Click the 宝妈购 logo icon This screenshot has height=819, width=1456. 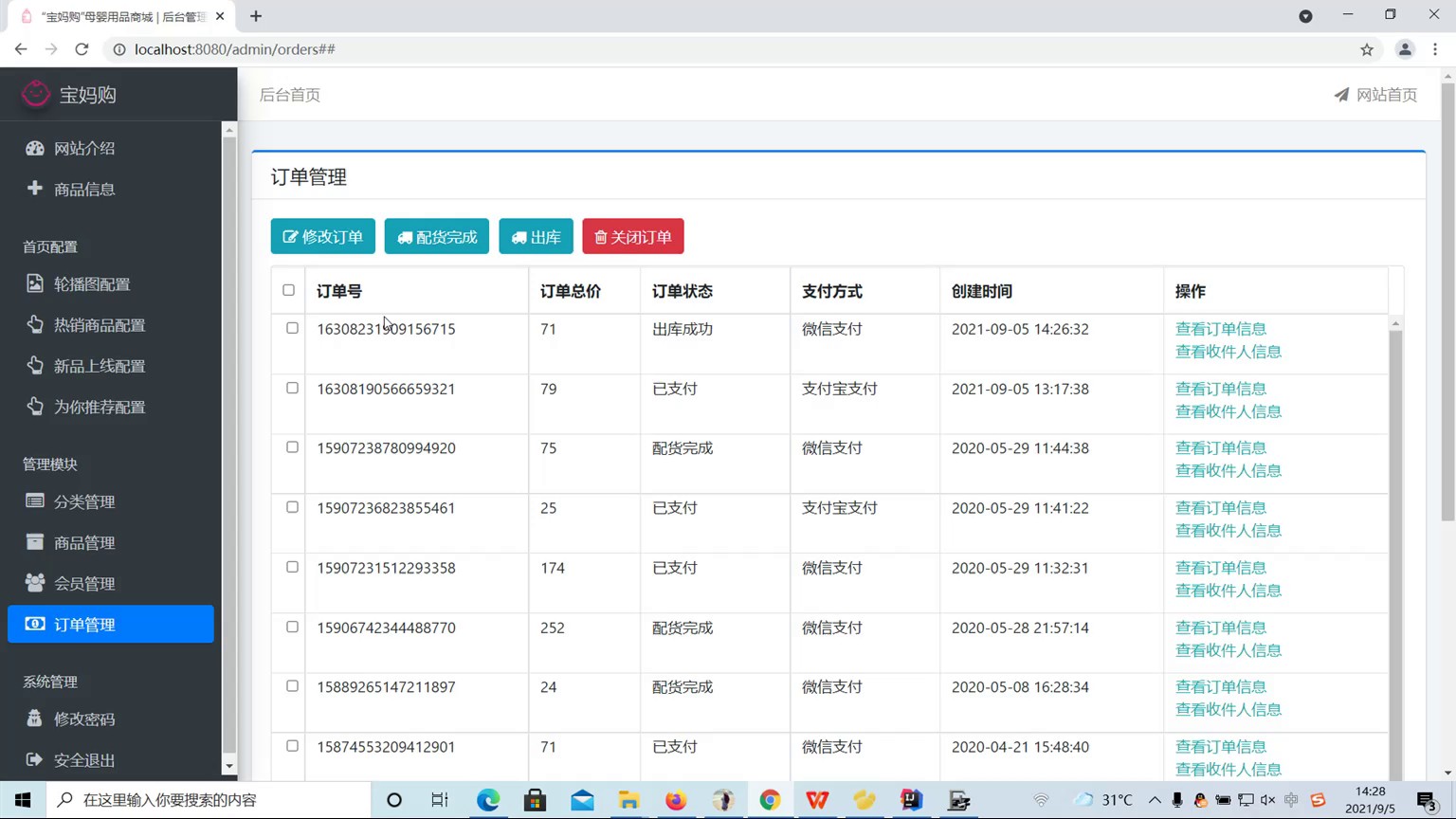point(36,94)
